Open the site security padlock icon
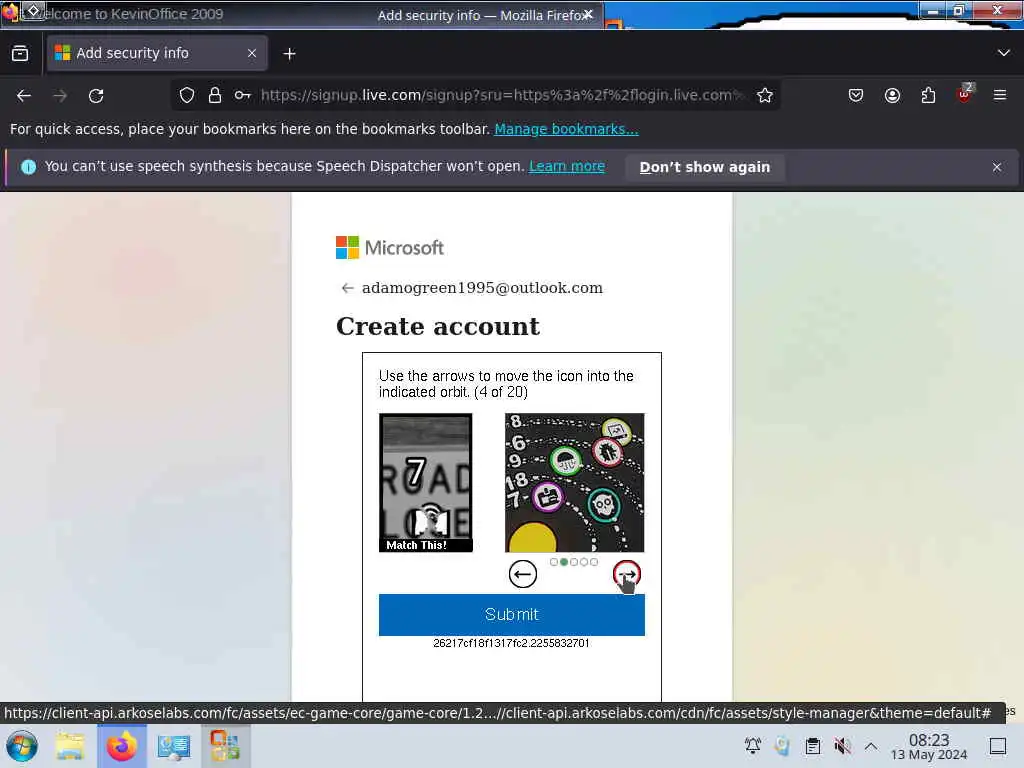Viewport: 1024px width, 768px height. 215,95
